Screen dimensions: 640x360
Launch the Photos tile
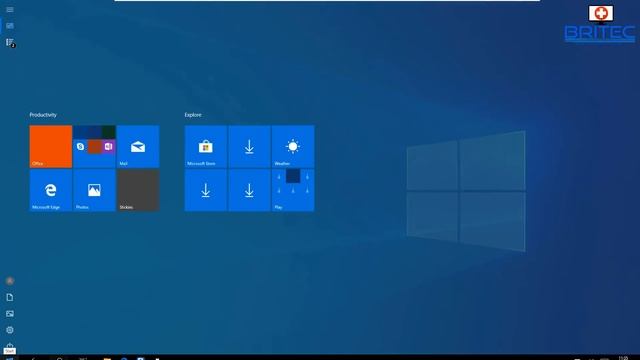[x=94, y=190]
